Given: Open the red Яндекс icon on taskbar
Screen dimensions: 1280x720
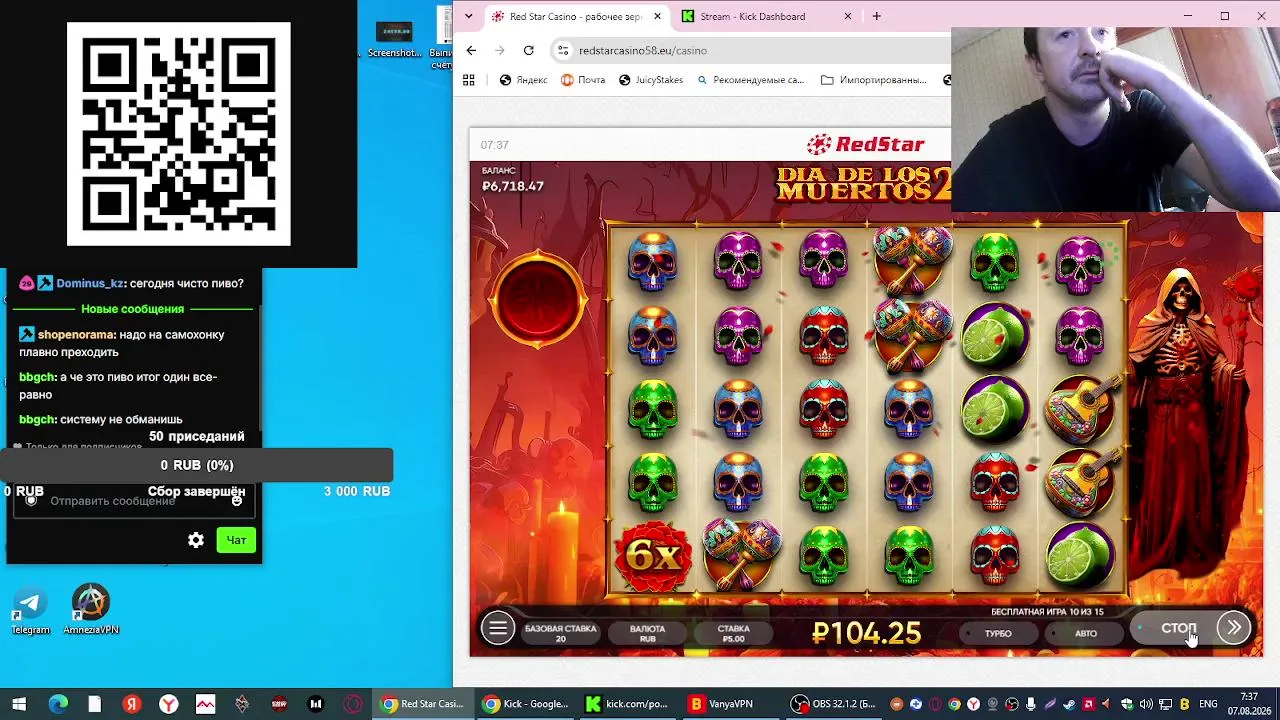Looking at the screenshot, I should click(x=132, y=704).
